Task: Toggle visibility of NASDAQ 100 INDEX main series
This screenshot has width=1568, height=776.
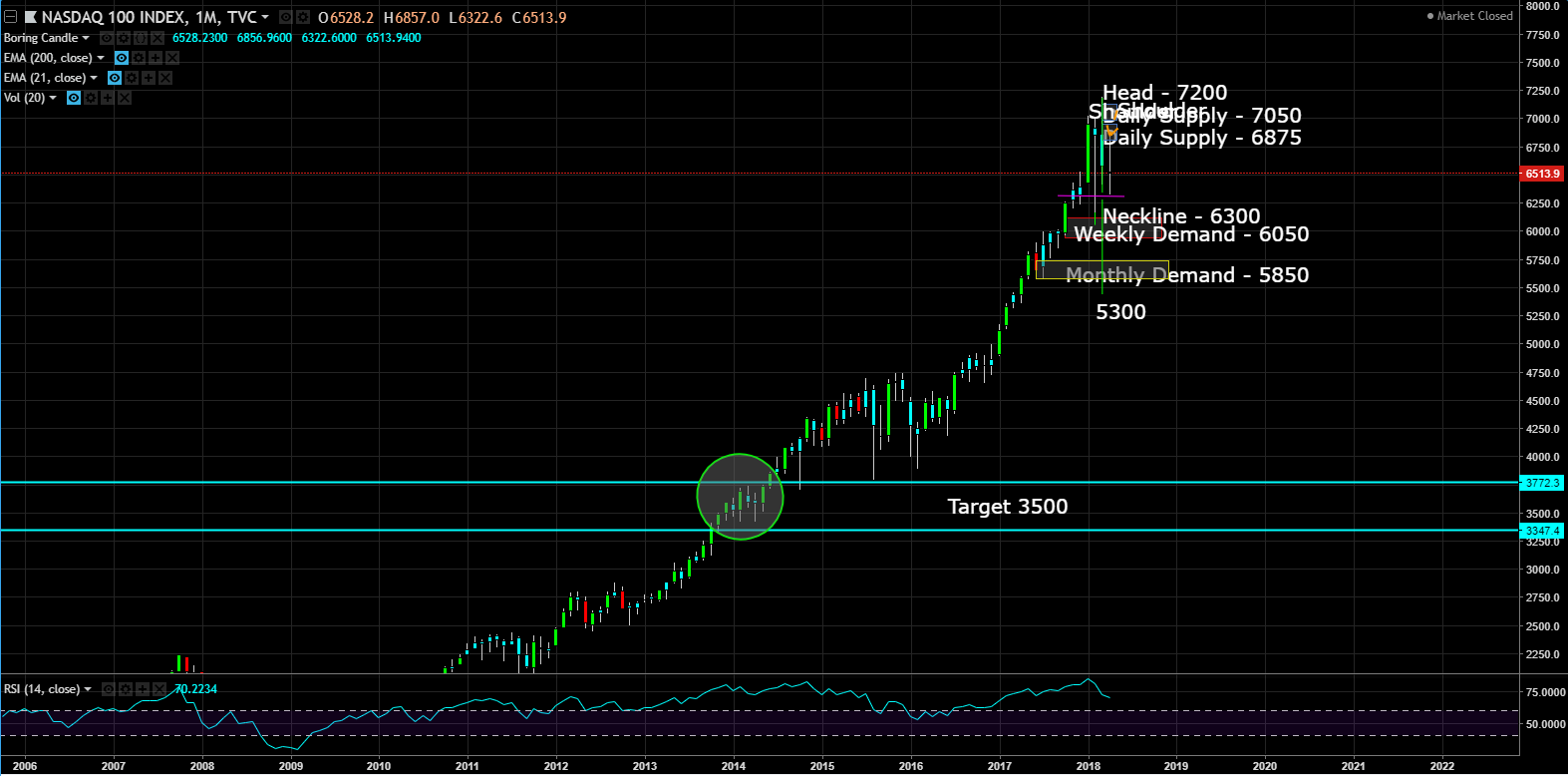Action: click(286, 17)
